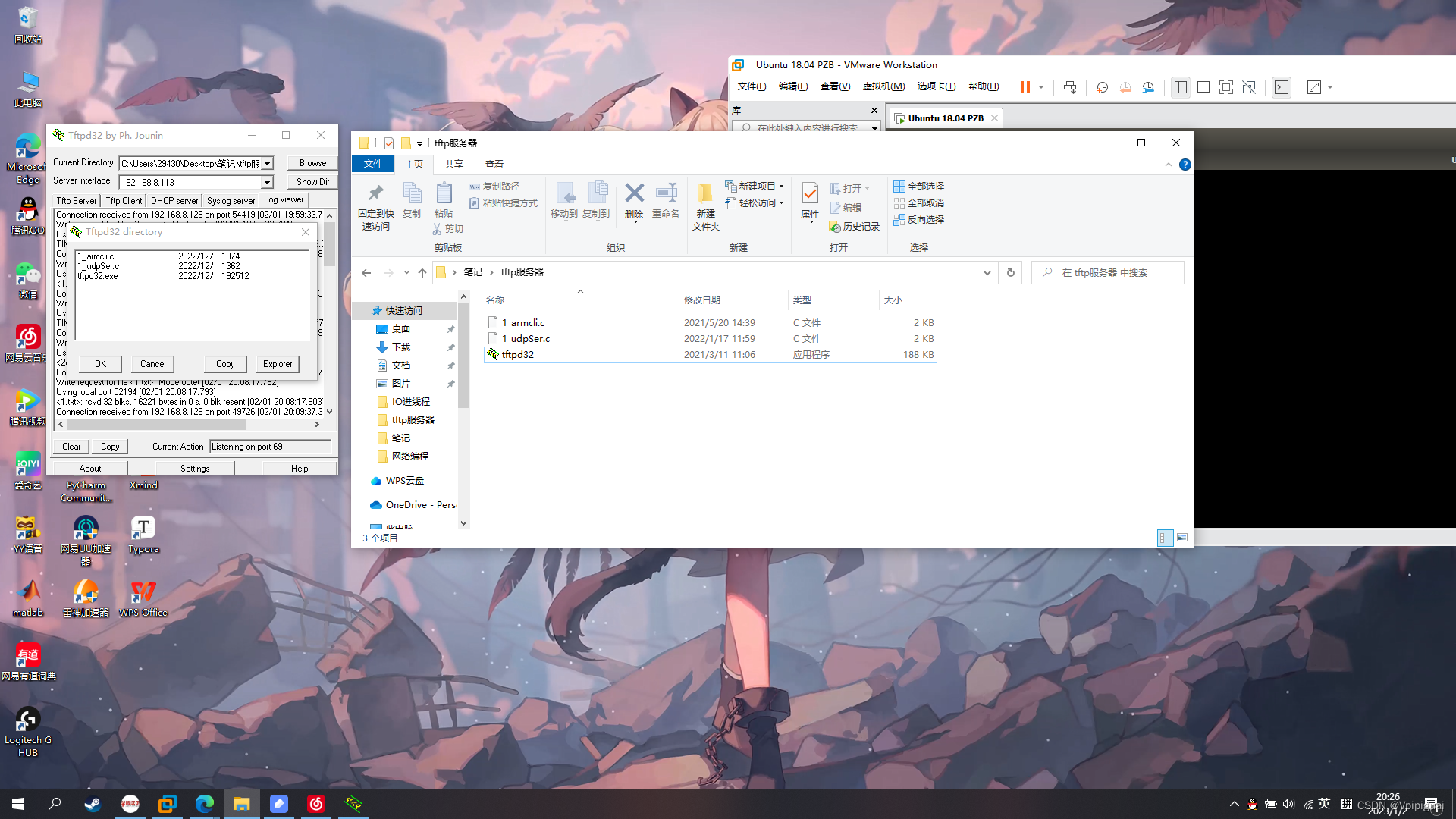The image size is (1456, 819).
Task: Select the tftpd32 application file row
Action: pos(518,355)
